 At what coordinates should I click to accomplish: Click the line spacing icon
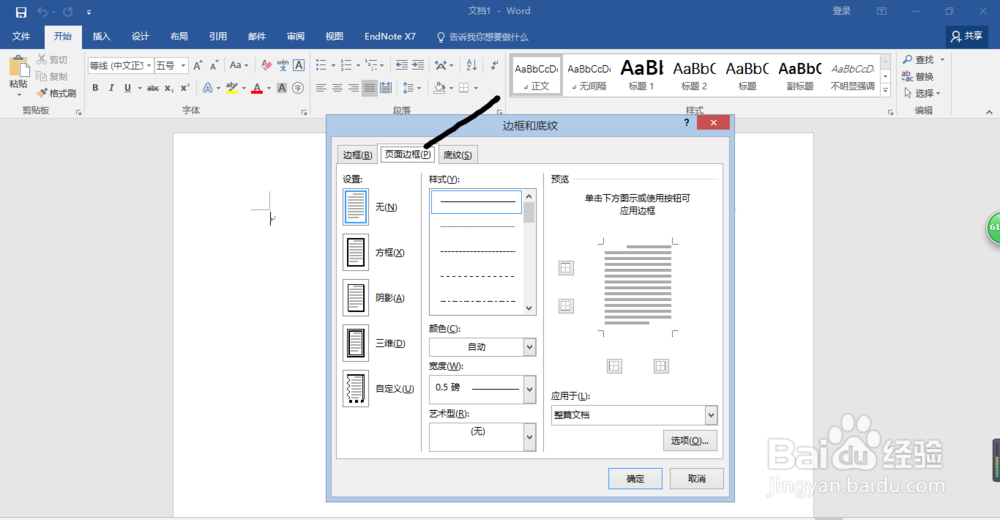point(408,88)
